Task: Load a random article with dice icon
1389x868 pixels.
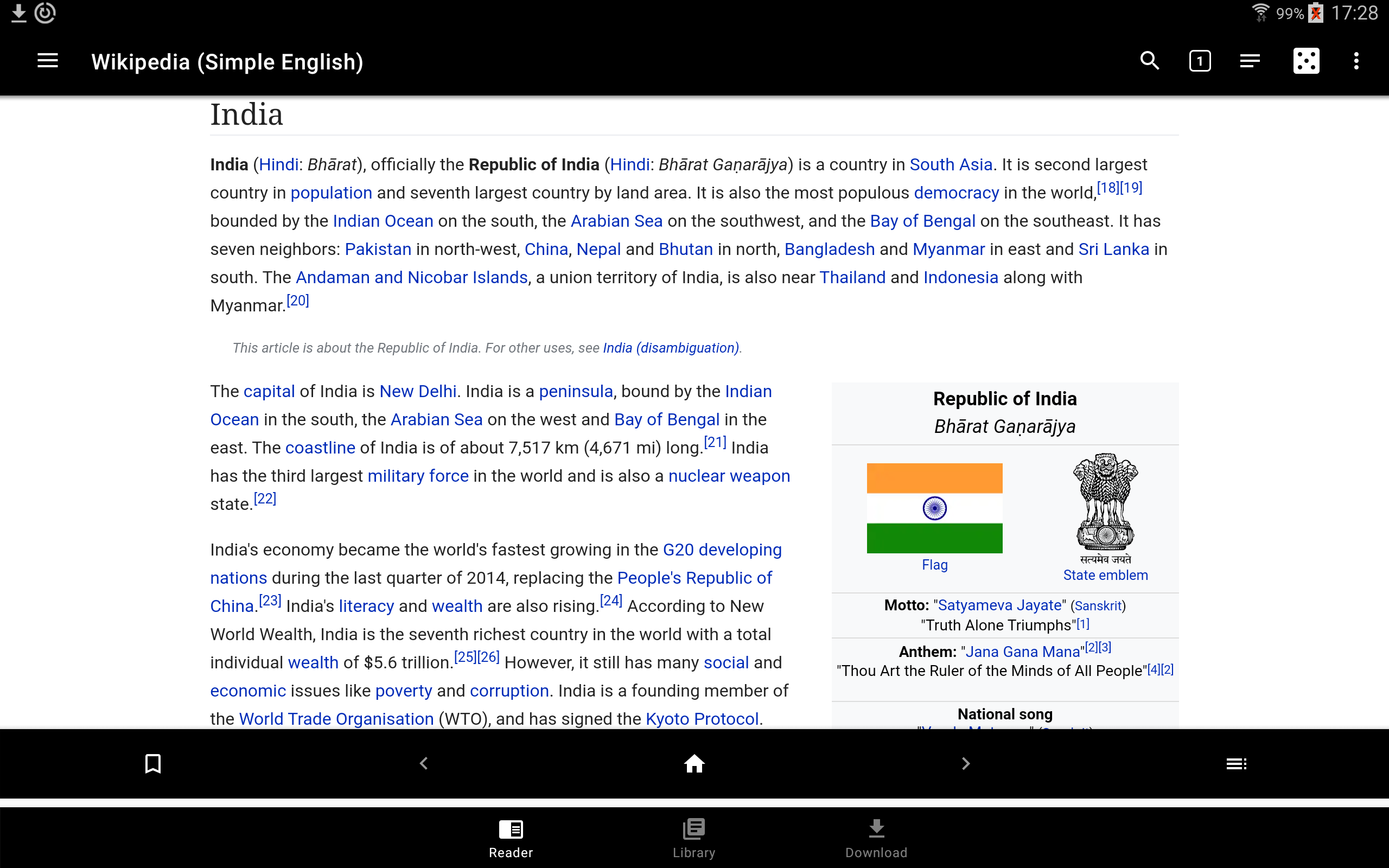Action: pos(1306,61)
